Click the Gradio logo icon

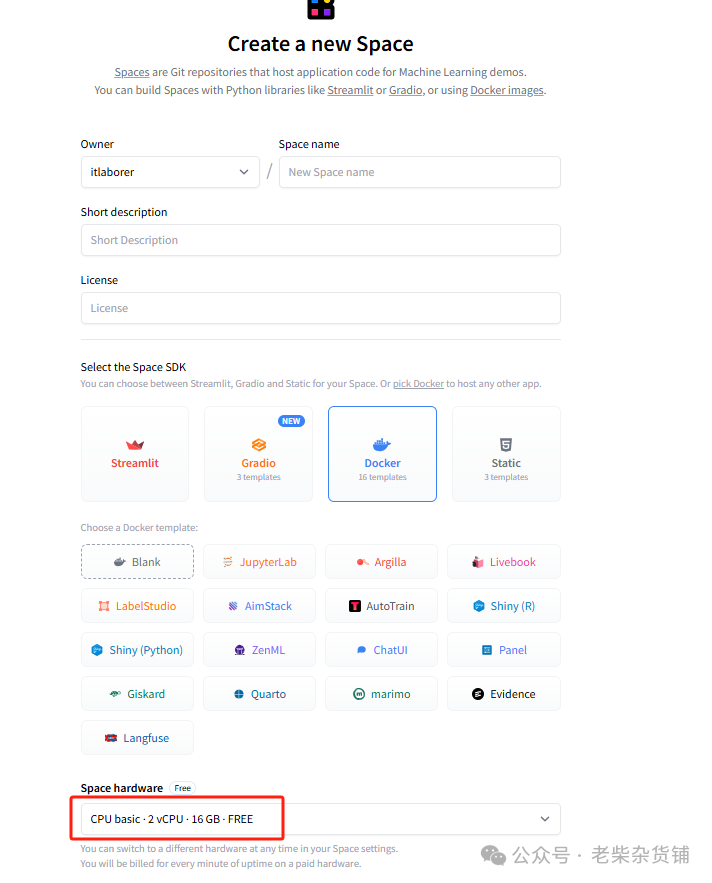pyautogui.click(x=258, y=445)
